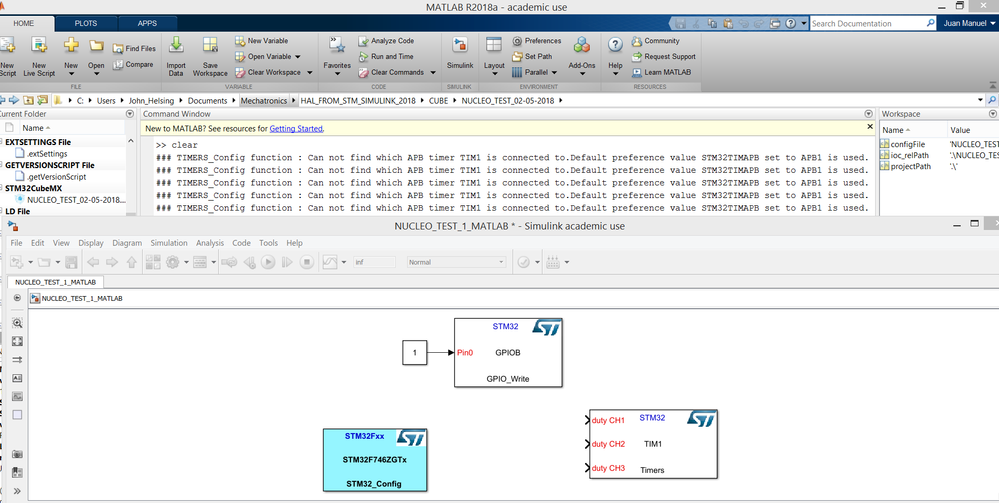Open the Import Data tool

click(x=176, y=56)
